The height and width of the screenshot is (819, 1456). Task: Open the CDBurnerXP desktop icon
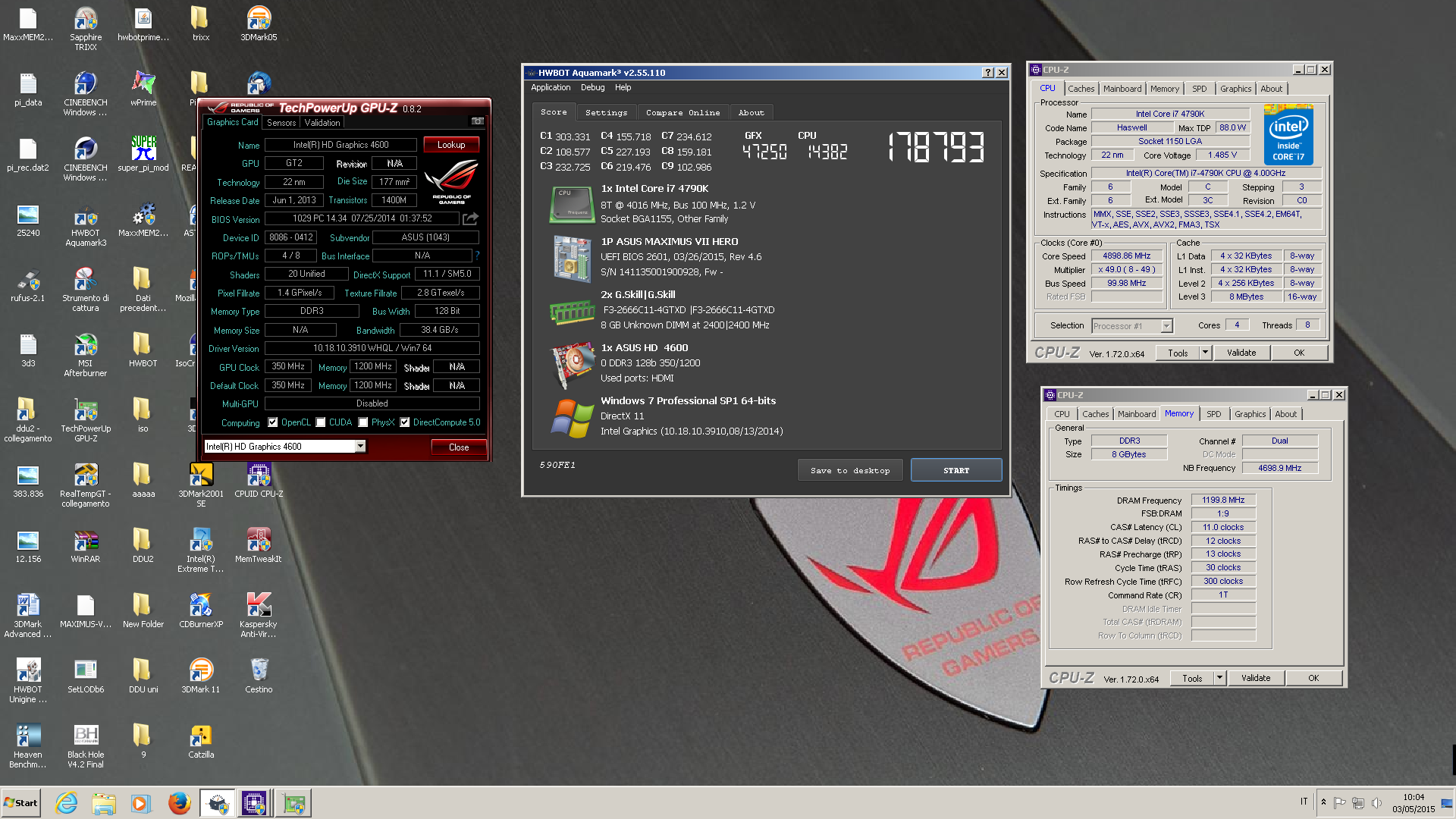201,611
